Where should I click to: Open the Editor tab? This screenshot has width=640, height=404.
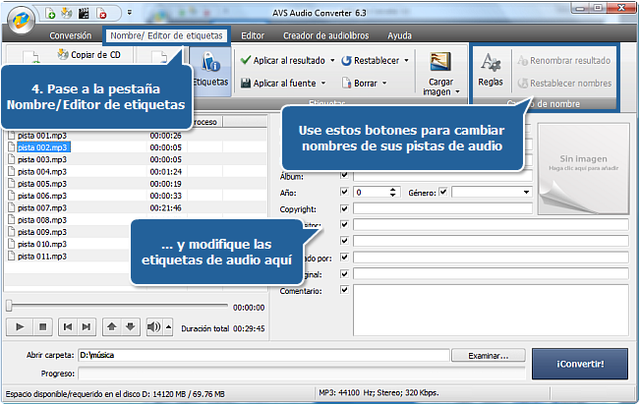[253, 36]
